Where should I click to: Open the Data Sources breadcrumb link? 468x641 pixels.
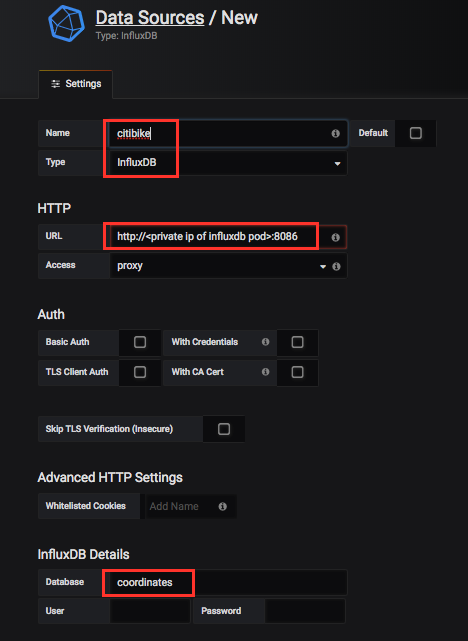(x=150, y=18)
